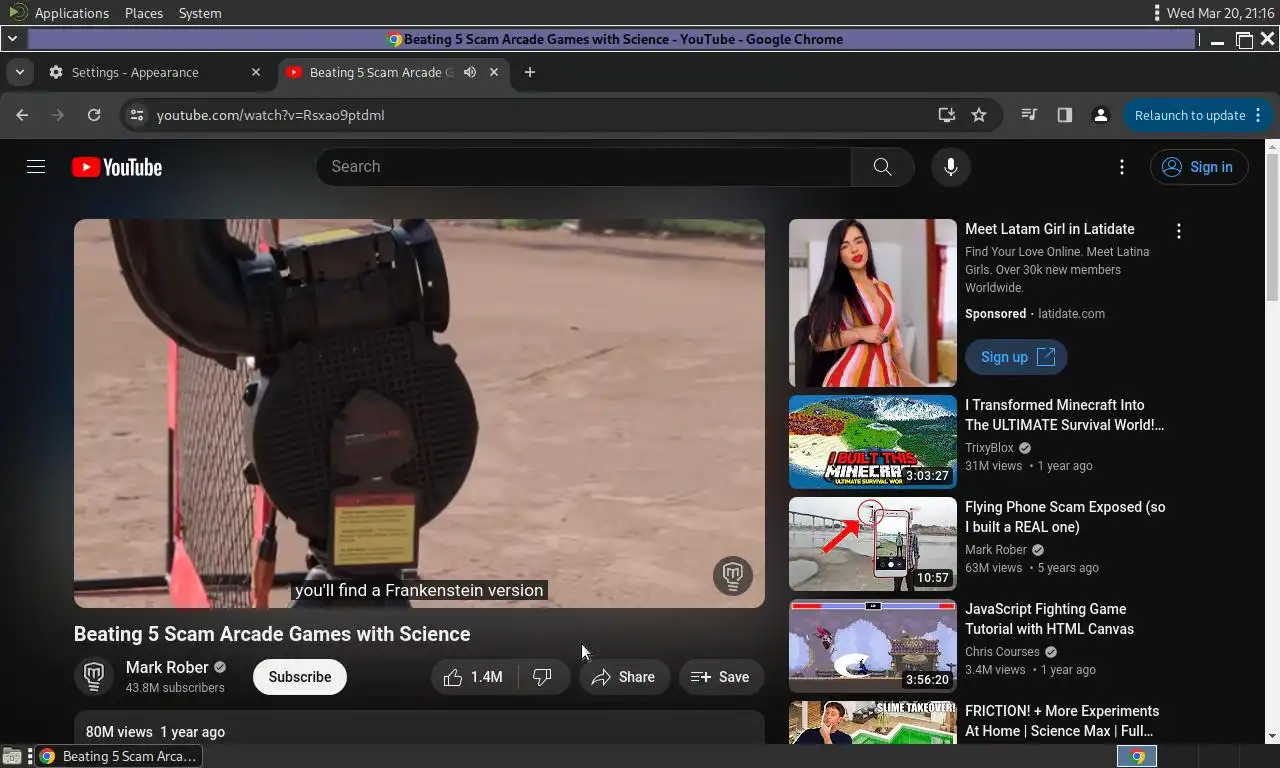Screen dimensions: 1280x768
Task: Mute the YouTube tab audio icon
Action: pos(469,72)
